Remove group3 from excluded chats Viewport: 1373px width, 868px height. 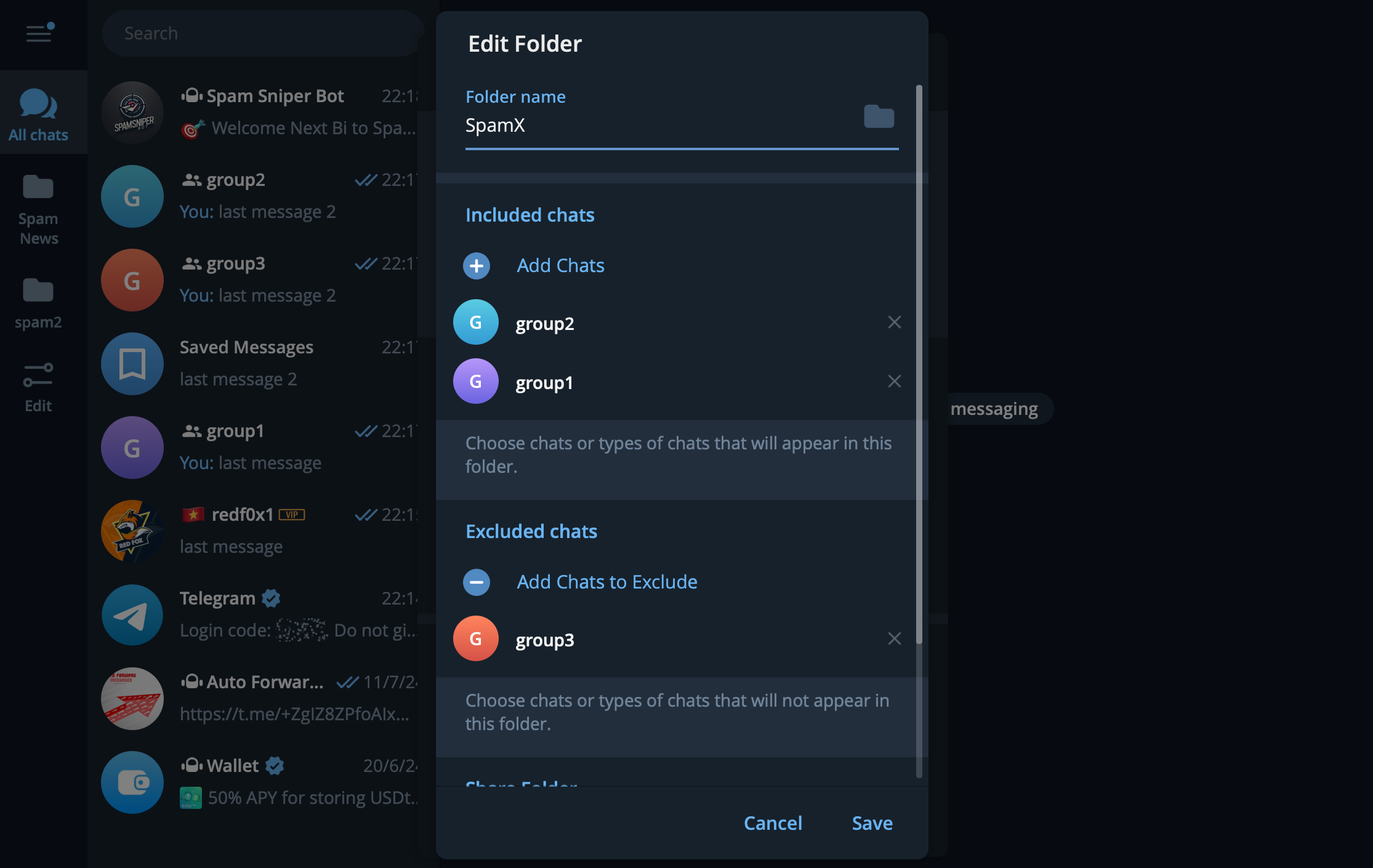[894, 639]
